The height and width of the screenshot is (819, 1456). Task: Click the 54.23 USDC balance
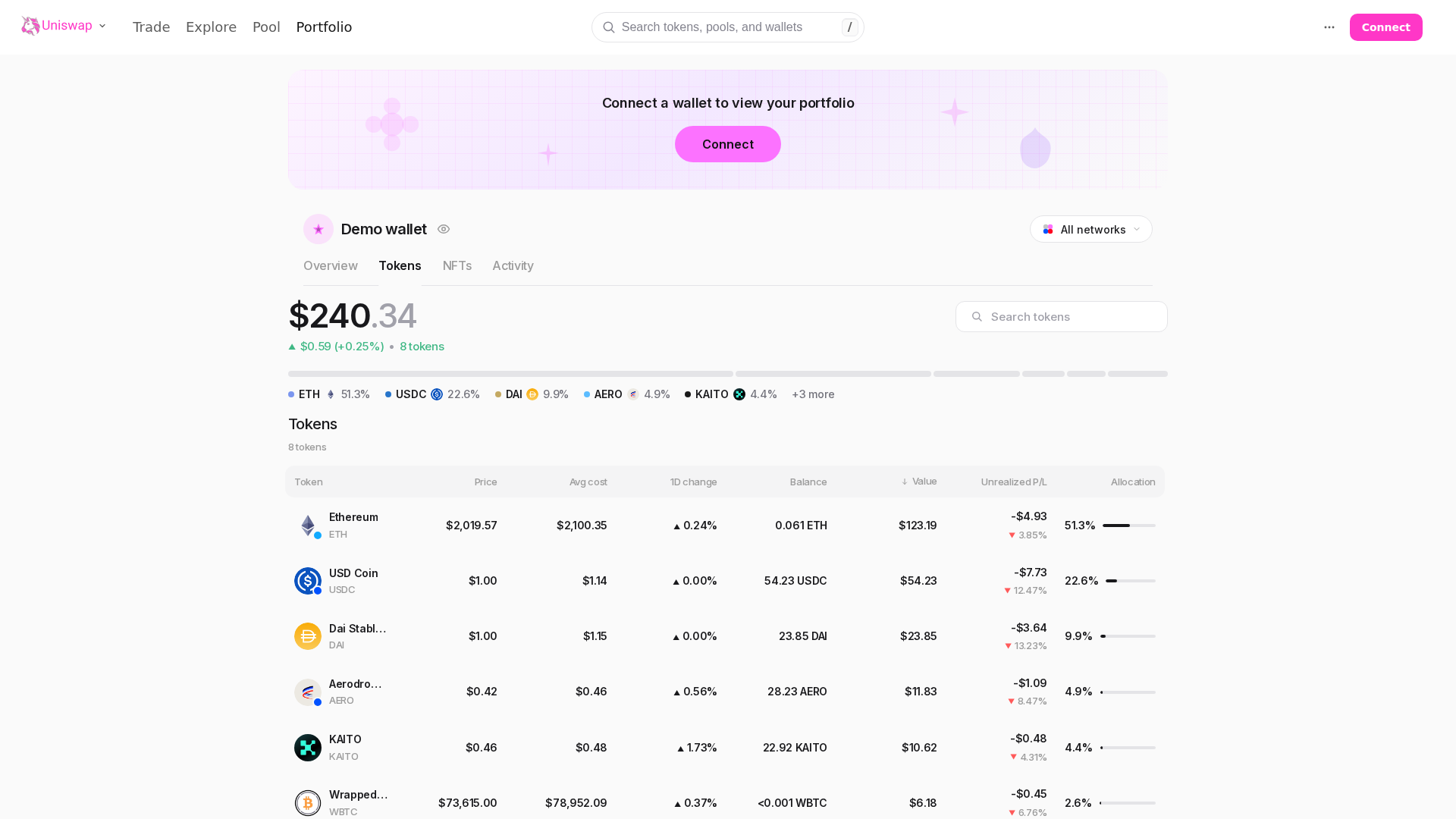coord(795,581)
